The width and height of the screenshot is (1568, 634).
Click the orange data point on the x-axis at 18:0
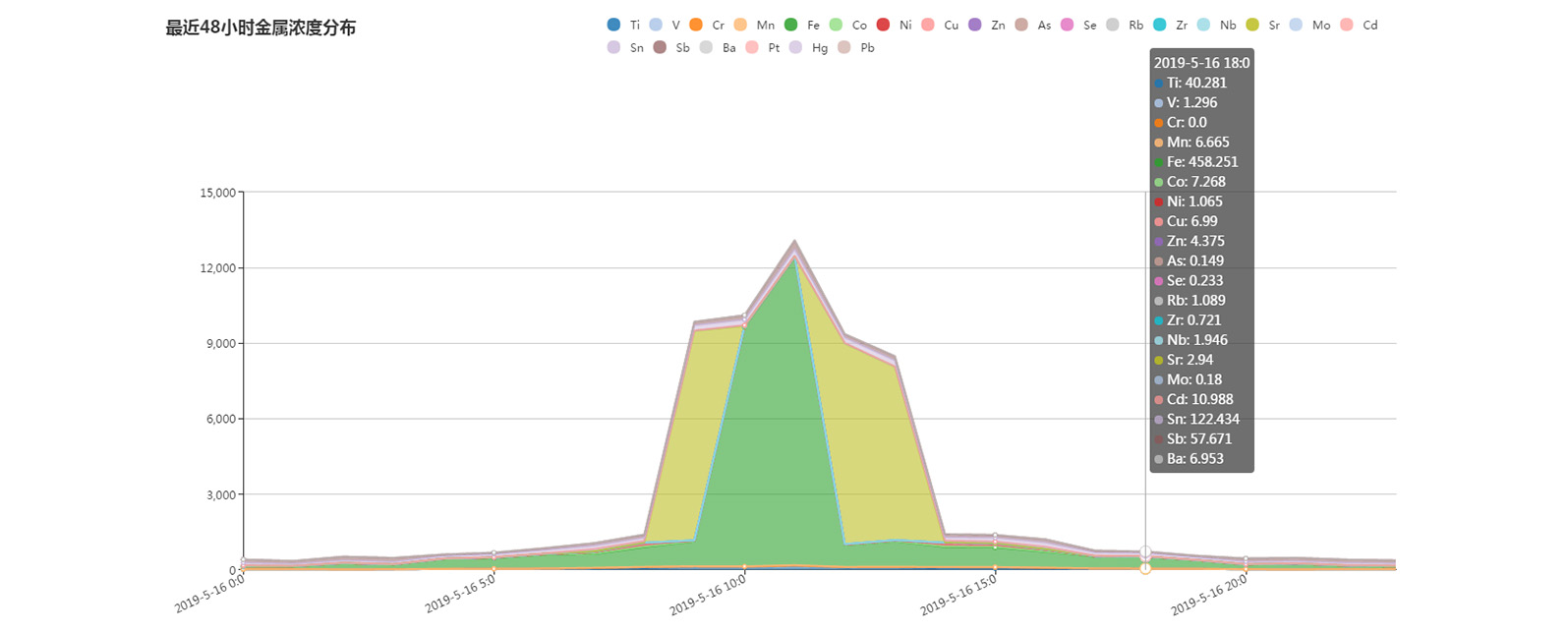1145,568
